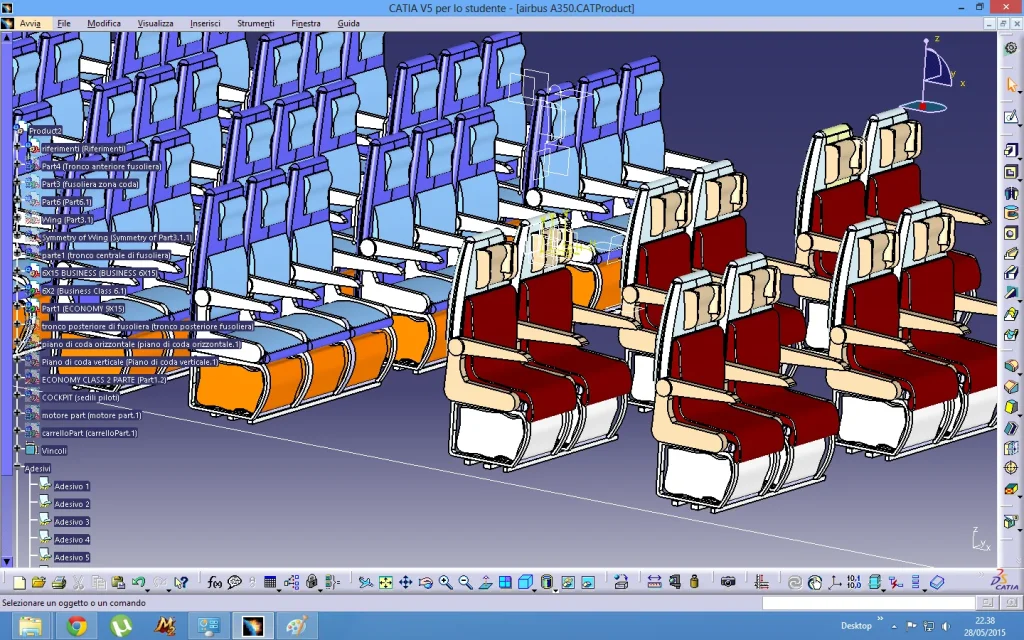The image size is (1024, 640).
Task: Launch the Measure Item tool
Action: (x=675, y=583)
